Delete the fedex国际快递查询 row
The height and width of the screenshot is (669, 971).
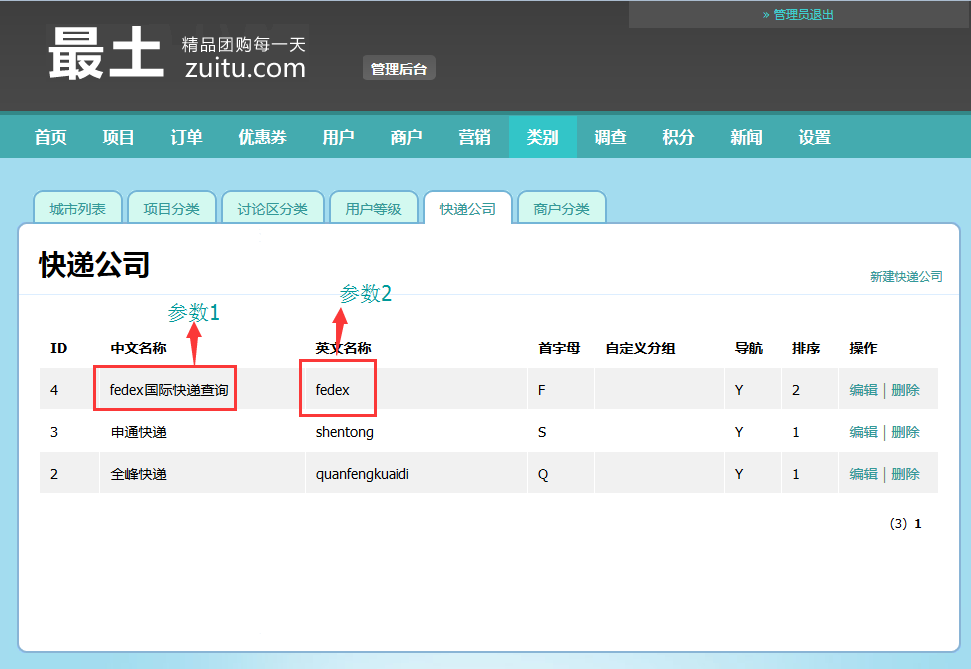point(905,390)
